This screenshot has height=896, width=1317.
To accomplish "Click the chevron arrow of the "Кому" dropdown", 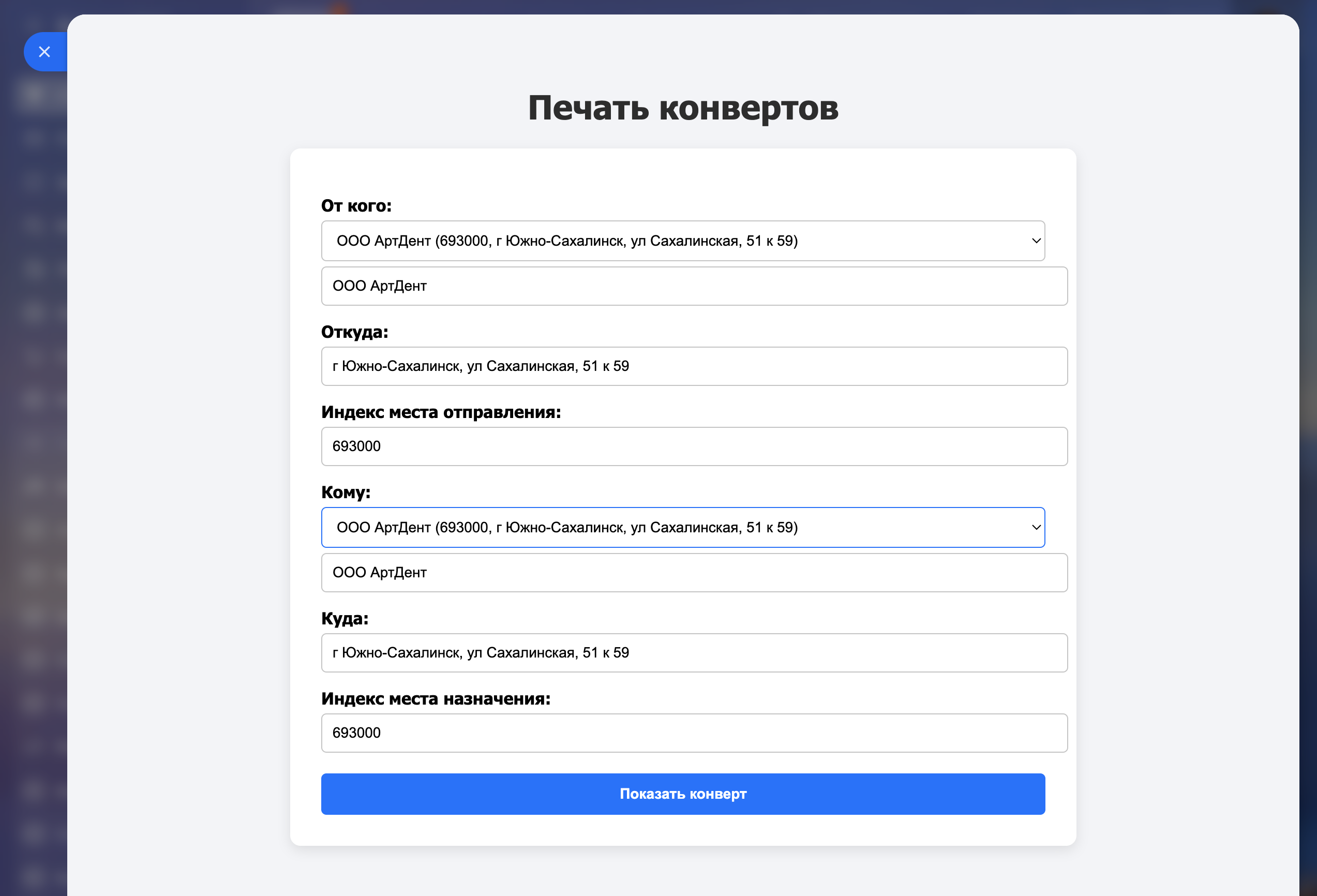I will tap(1036, 528).
